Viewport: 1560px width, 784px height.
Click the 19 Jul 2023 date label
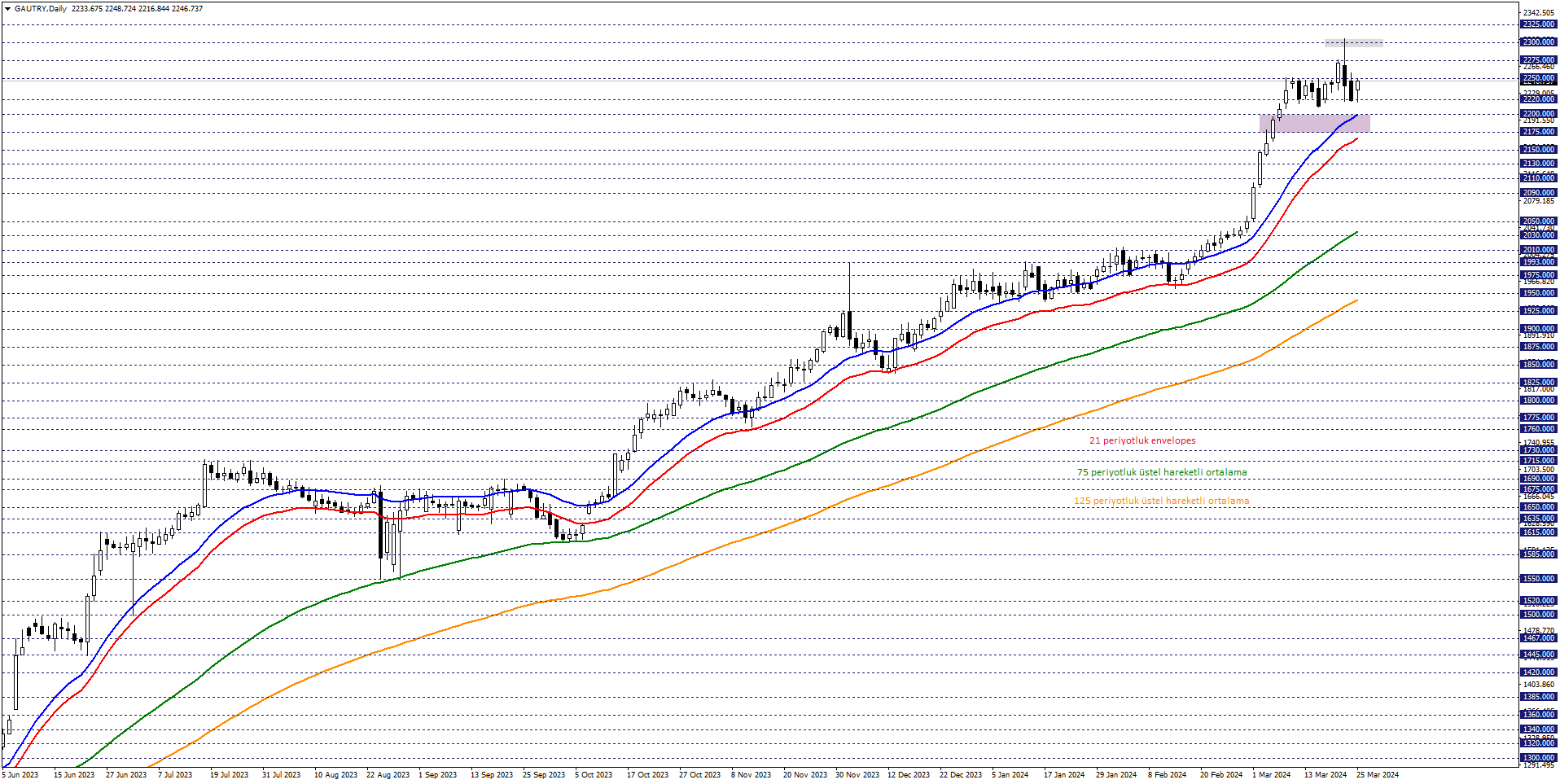[x=229, y=775]
